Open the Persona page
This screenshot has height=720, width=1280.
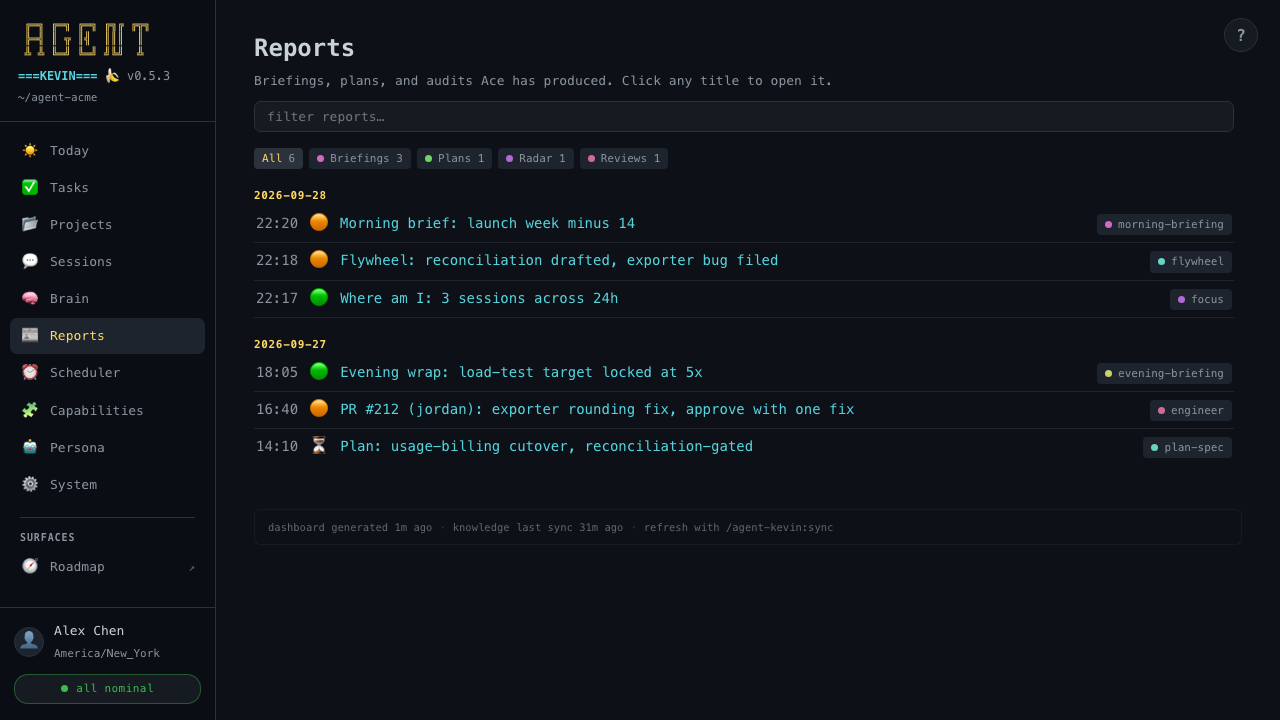(107, 447)
